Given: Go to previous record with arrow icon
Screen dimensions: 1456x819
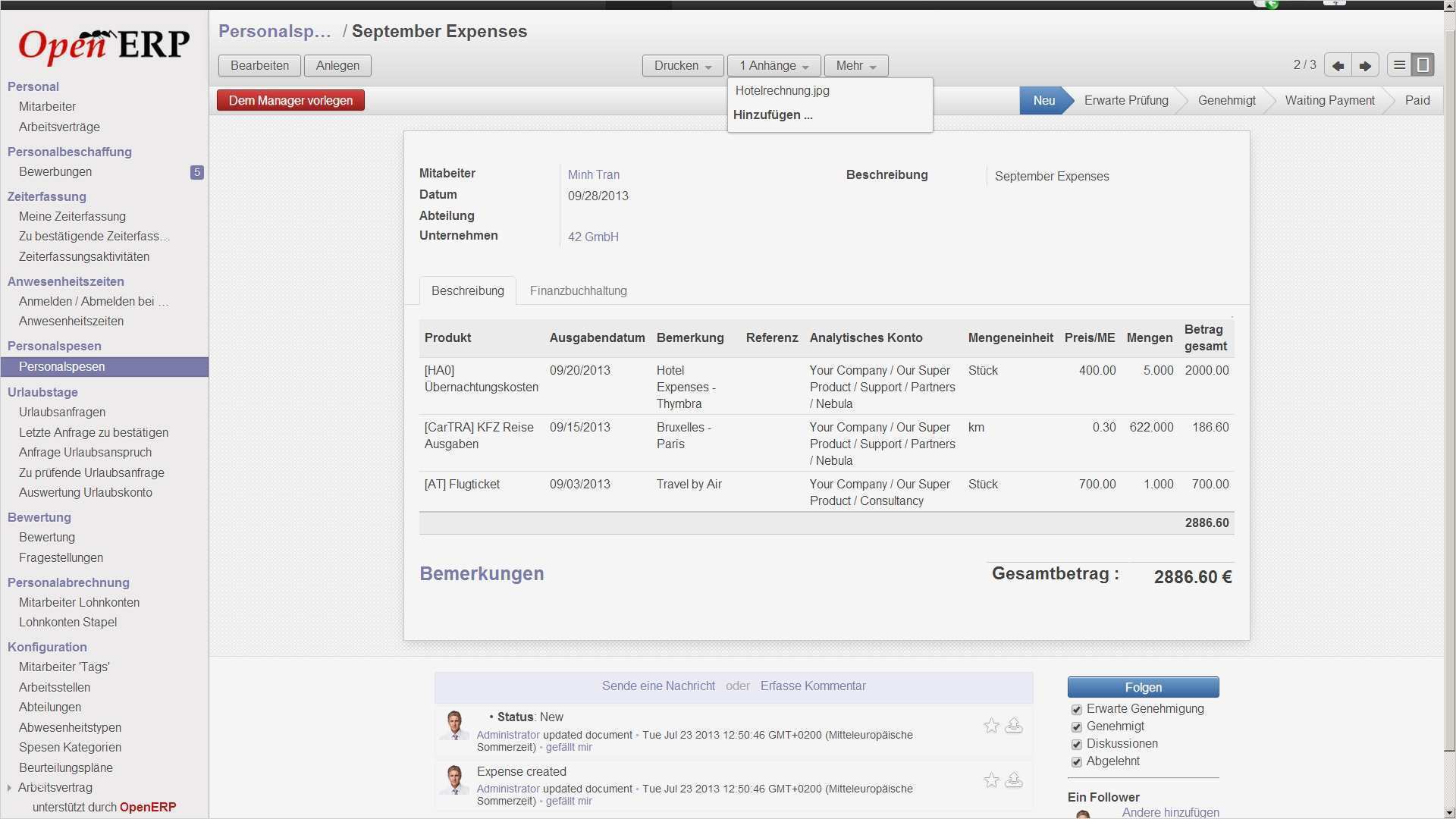Looking at the screenshot, I should click(1337, 65).
